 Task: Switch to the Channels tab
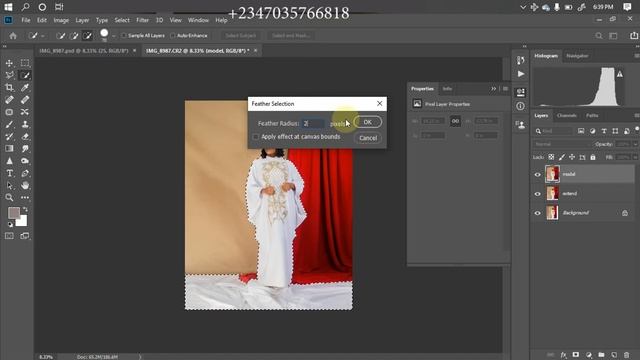click(567, 116)
